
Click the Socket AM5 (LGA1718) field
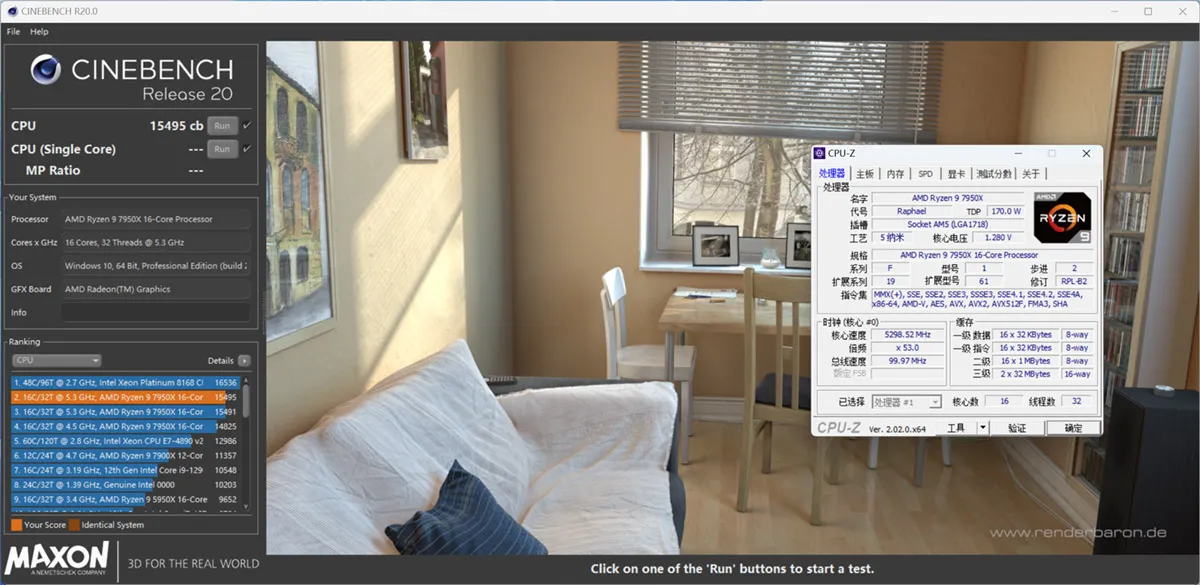(947, 224)
